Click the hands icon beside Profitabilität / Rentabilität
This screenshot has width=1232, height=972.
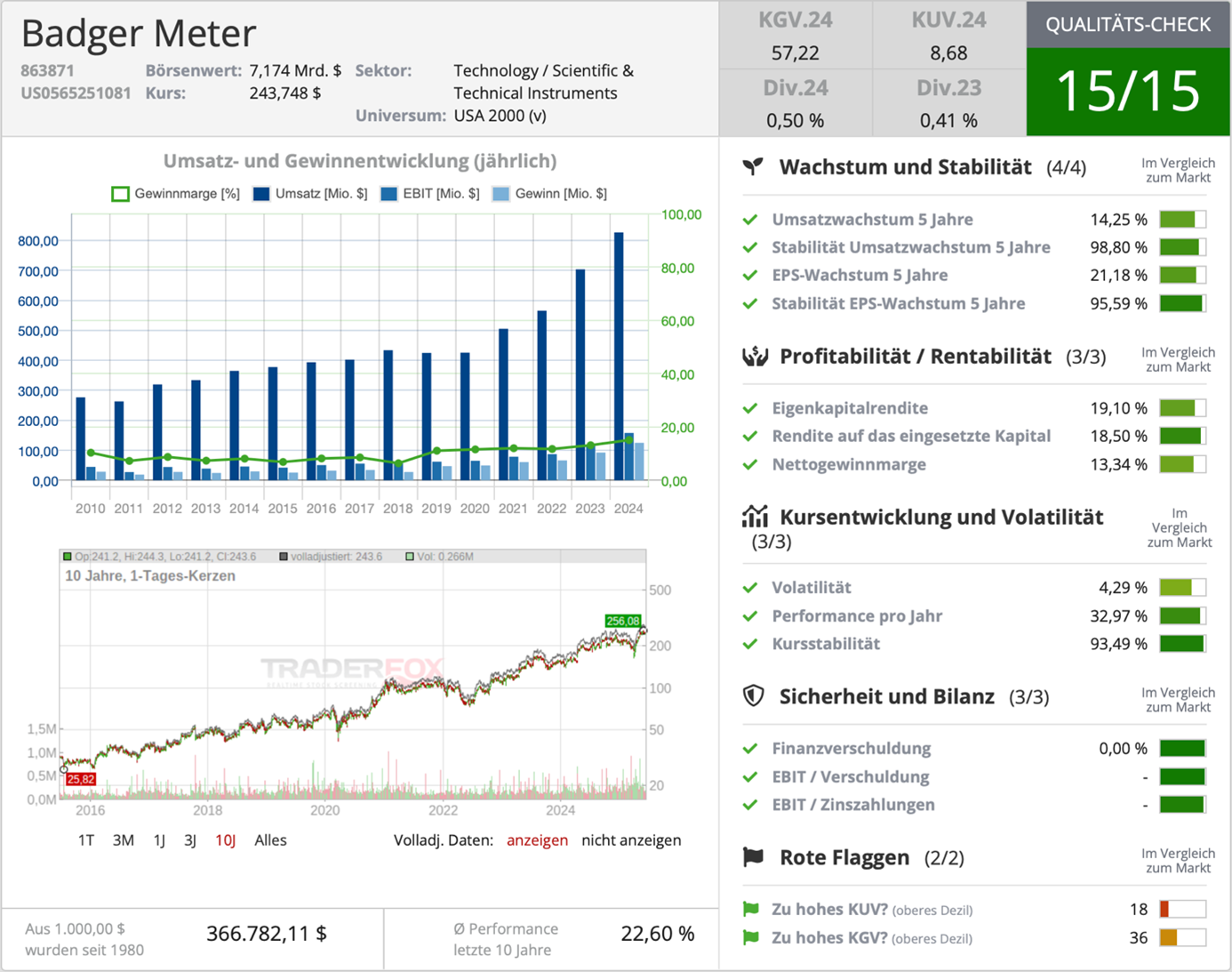pos(755,357)
